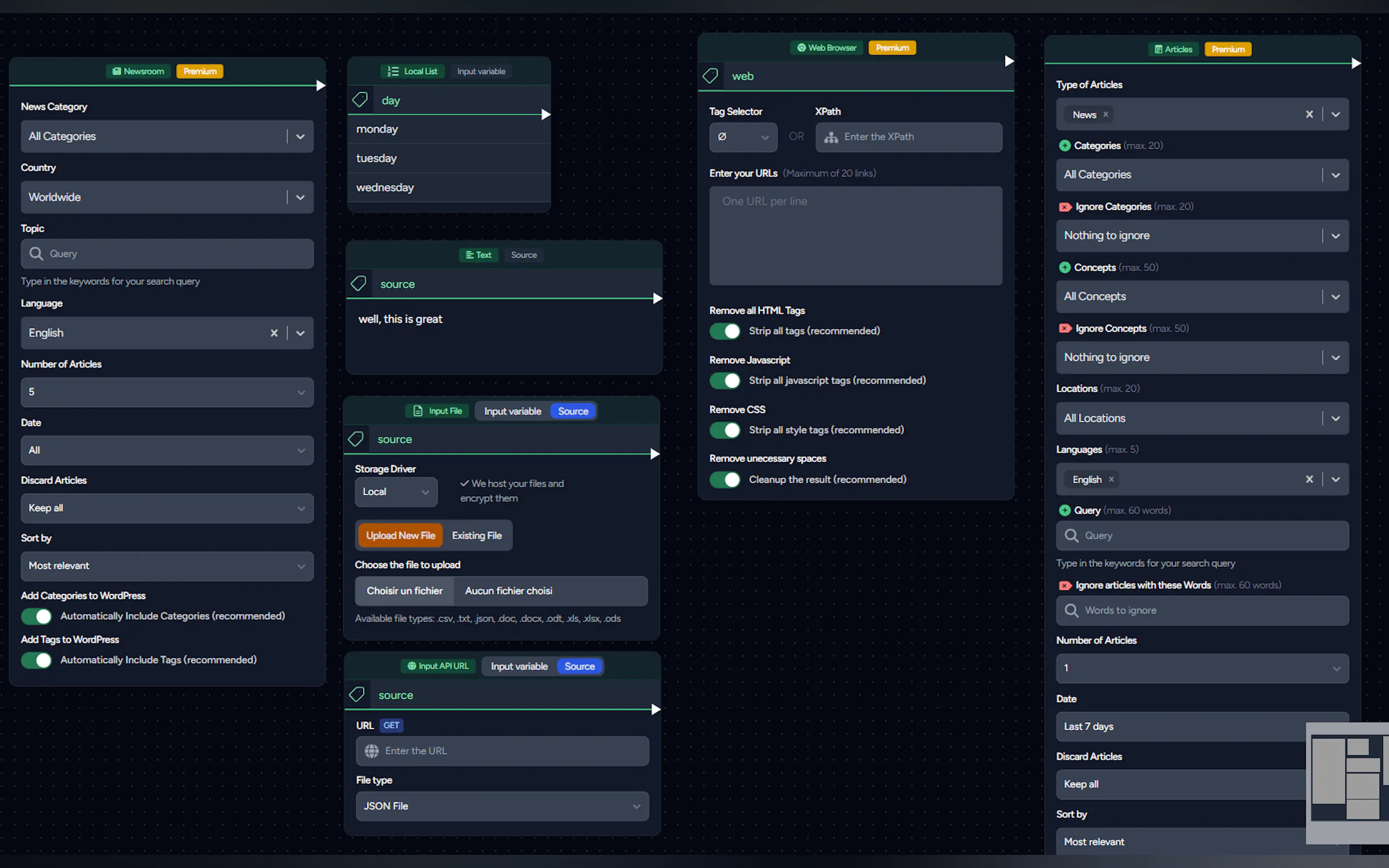Toggle Strip all tags switch off
This screenshot has width=1389, height=868.
[725, 331]
